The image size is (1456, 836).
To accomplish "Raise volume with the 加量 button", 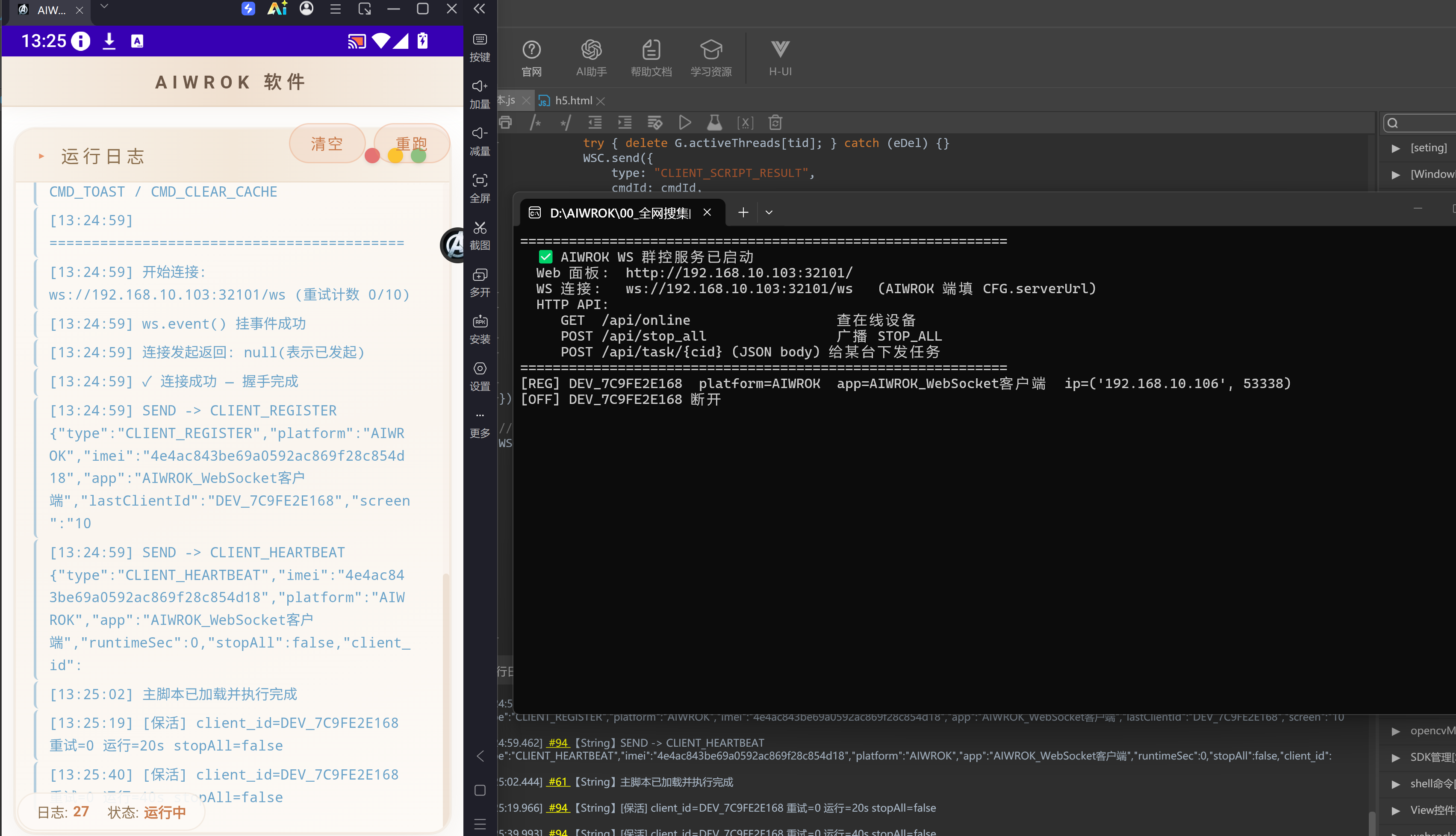I will pos(479,94).
